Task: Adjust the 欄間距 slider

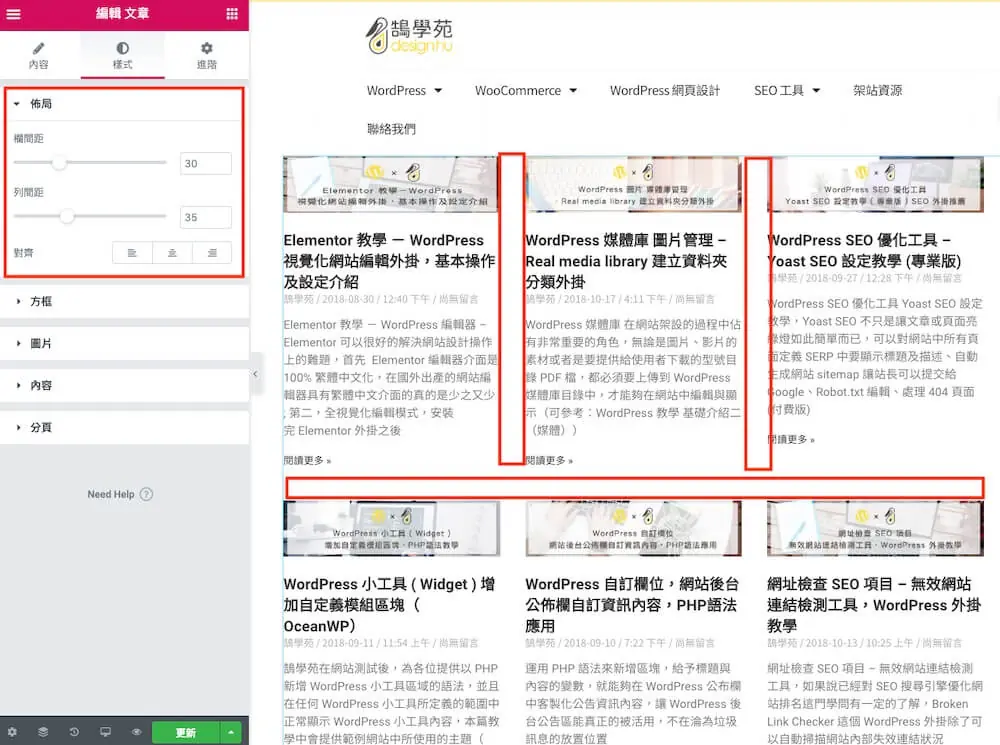Action: click(x=59, y=163)
